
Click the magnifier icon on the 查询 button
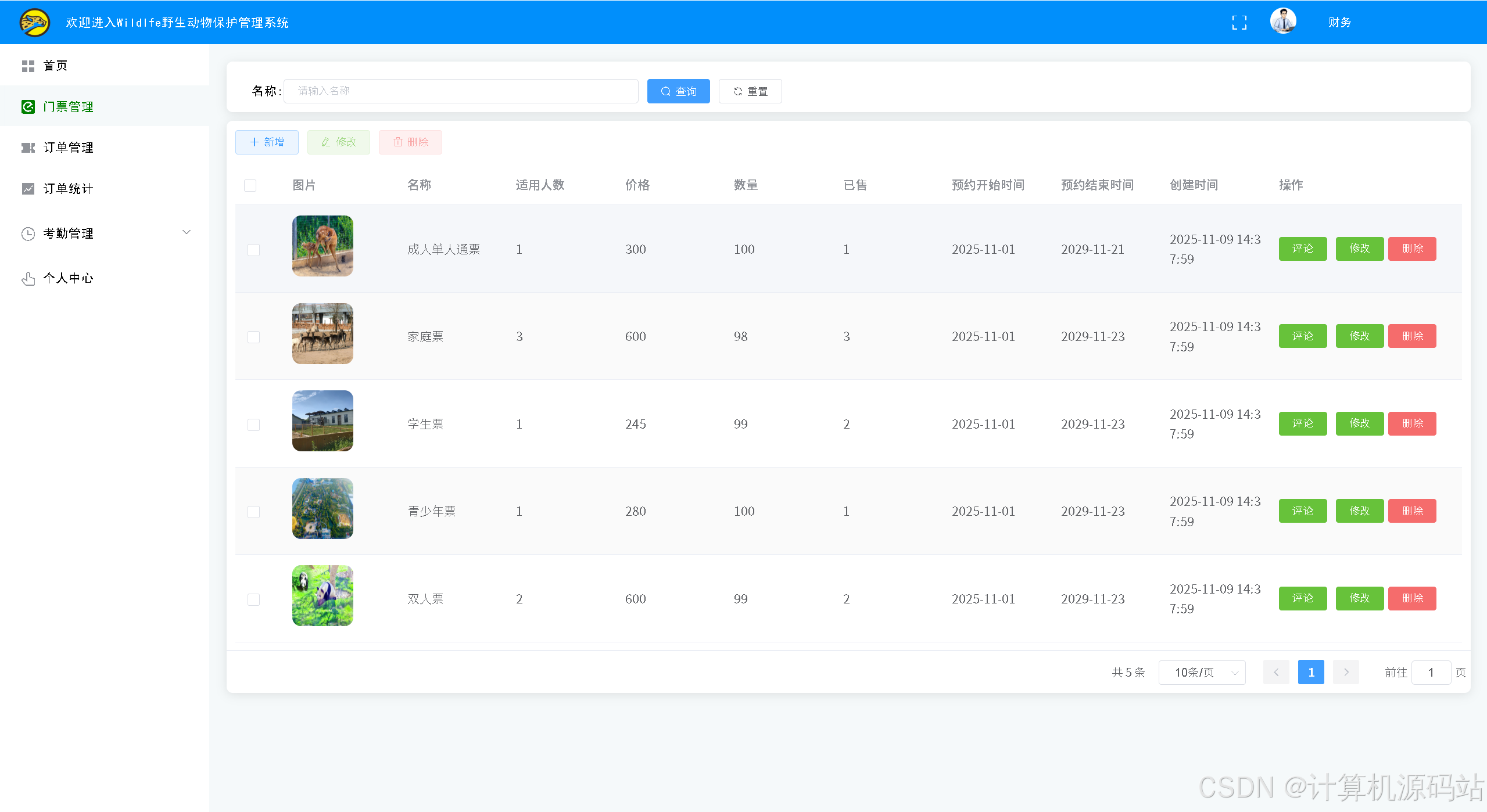(665, 92)
